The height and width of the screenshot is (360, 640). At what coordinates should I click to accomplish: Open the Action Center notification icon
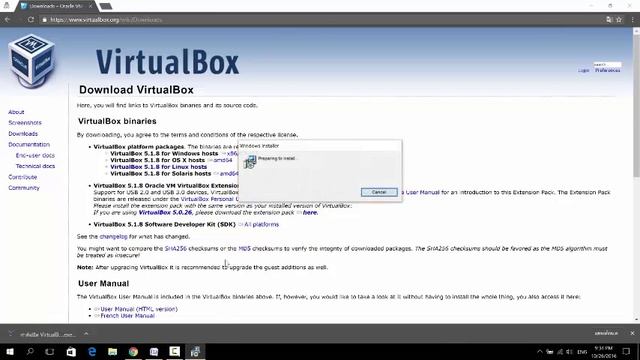click(x=626, y=351)
